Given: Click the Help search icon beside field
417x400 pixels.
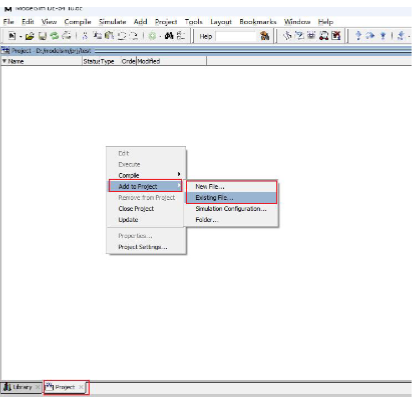Looking at the screenshot, I should pos(265,36).
